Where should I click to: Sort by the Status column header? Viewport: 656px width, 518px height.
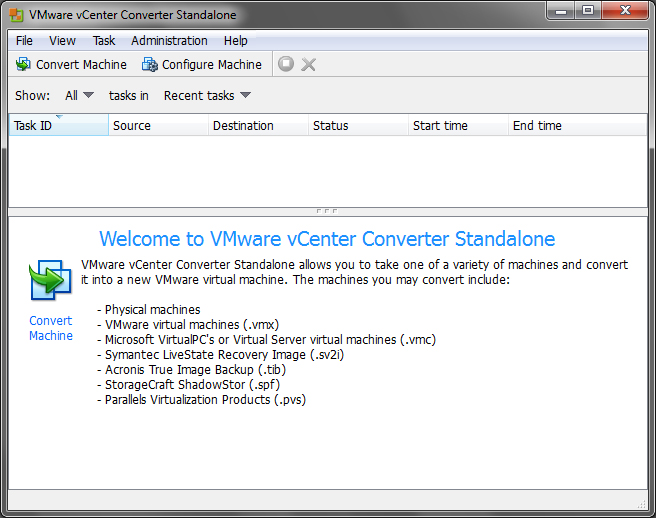click(x=358, y=126)
